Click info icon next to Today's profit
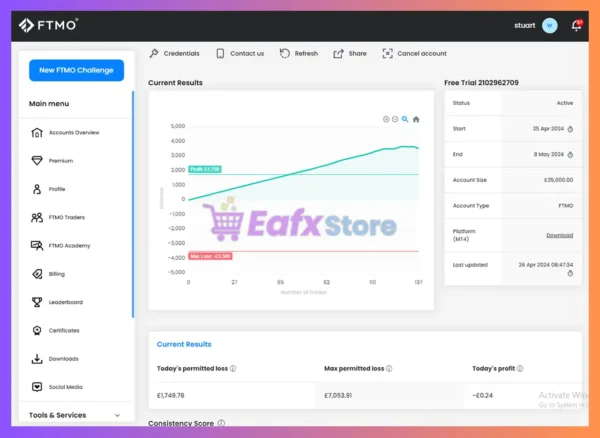600x438 pixels. 520,368
